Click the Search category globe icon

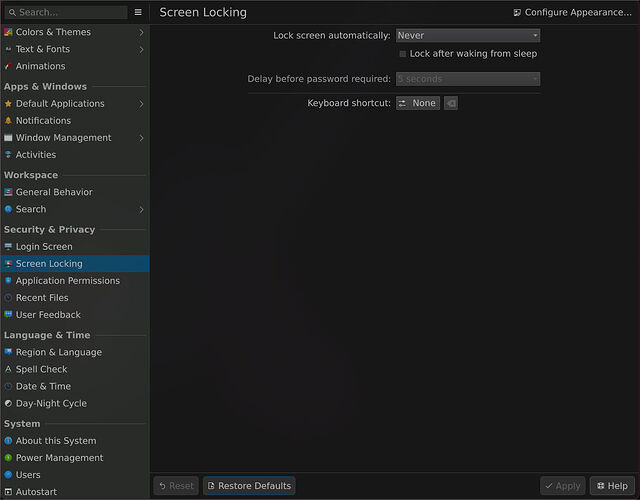coord(8,209)
